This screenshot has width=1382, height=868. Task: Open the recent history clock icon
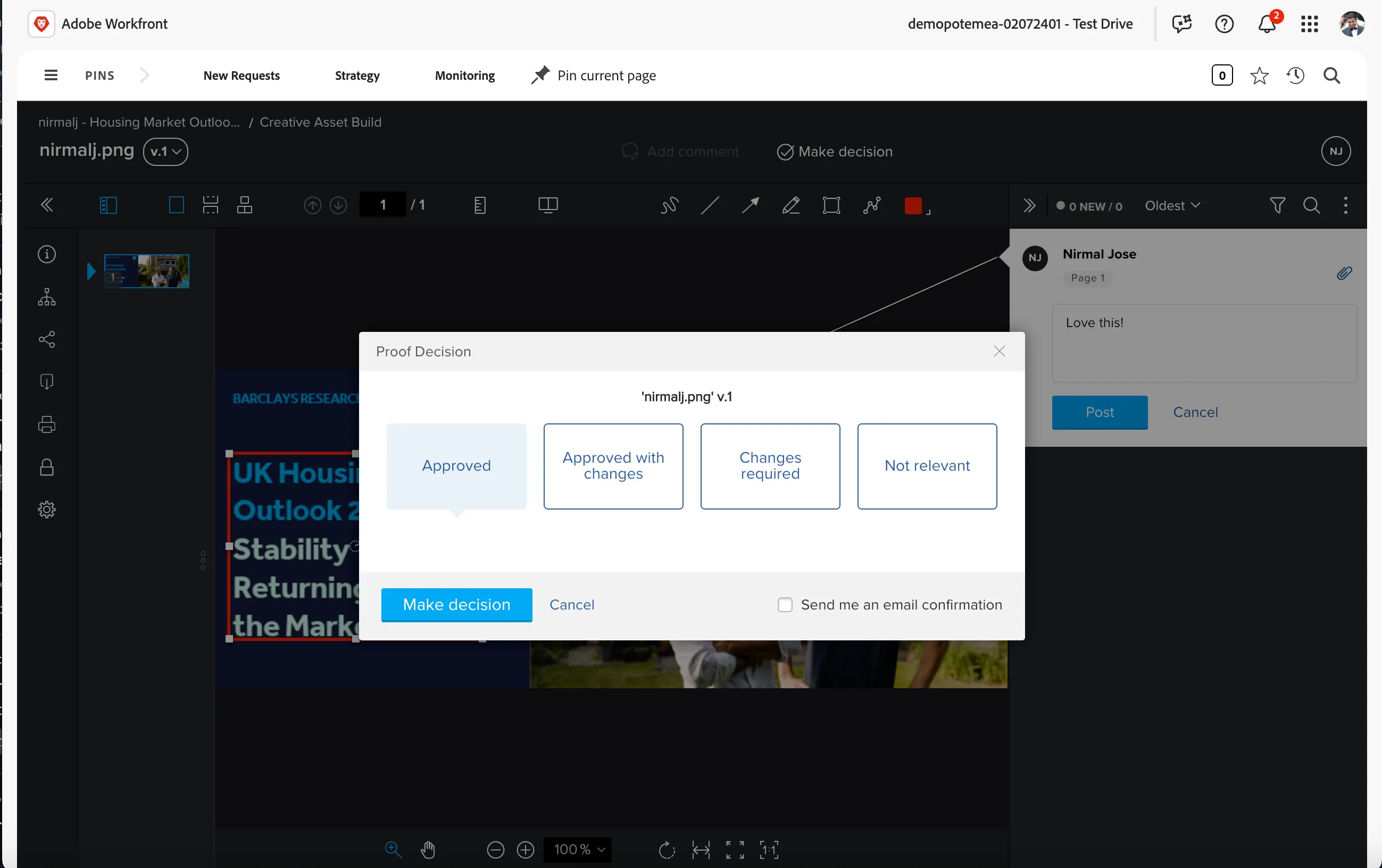[x=1295, y=76]
